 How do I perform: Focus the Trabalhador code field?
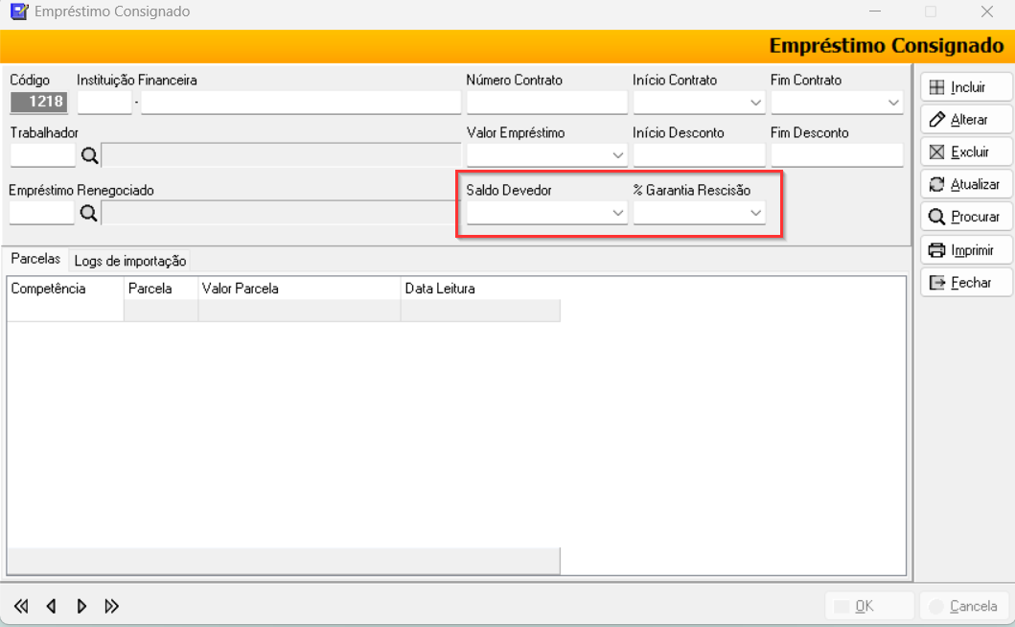(43, 155)
